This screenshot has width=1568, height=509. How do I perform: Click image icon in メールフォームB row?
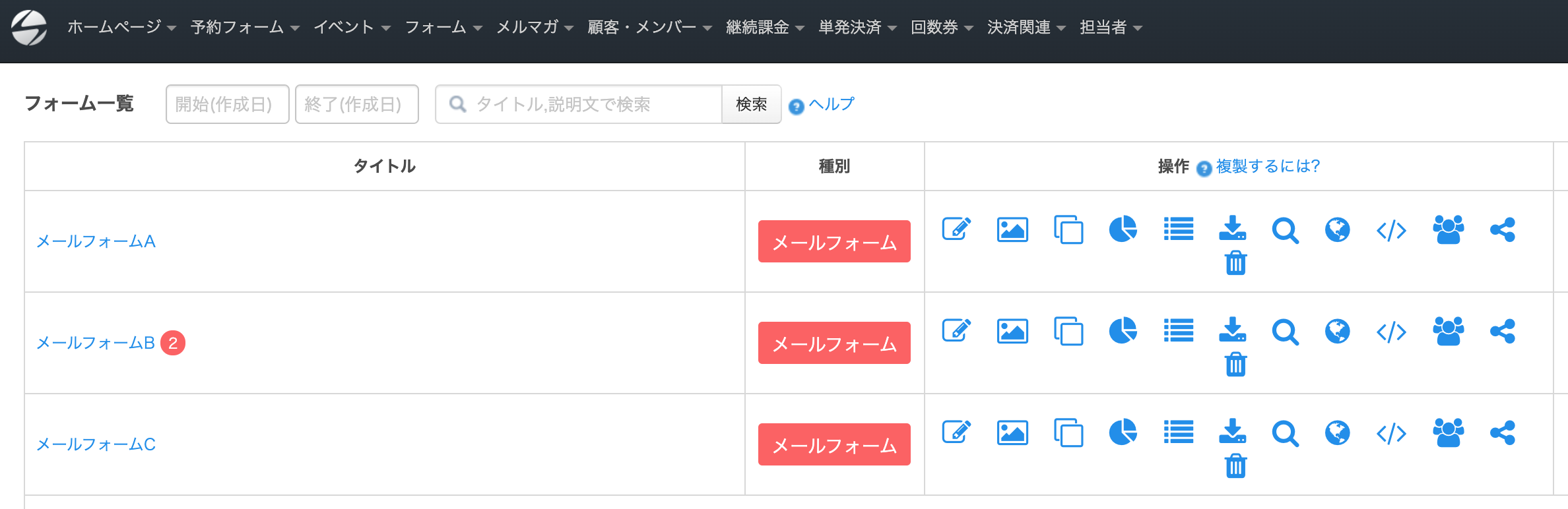coord(1012,331)
